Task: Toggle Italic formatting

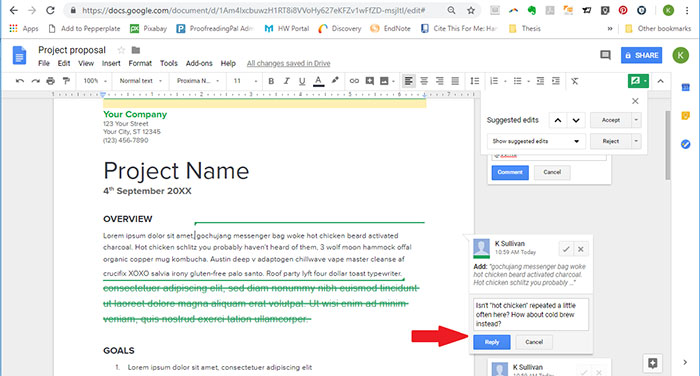Action: [287, 81]
